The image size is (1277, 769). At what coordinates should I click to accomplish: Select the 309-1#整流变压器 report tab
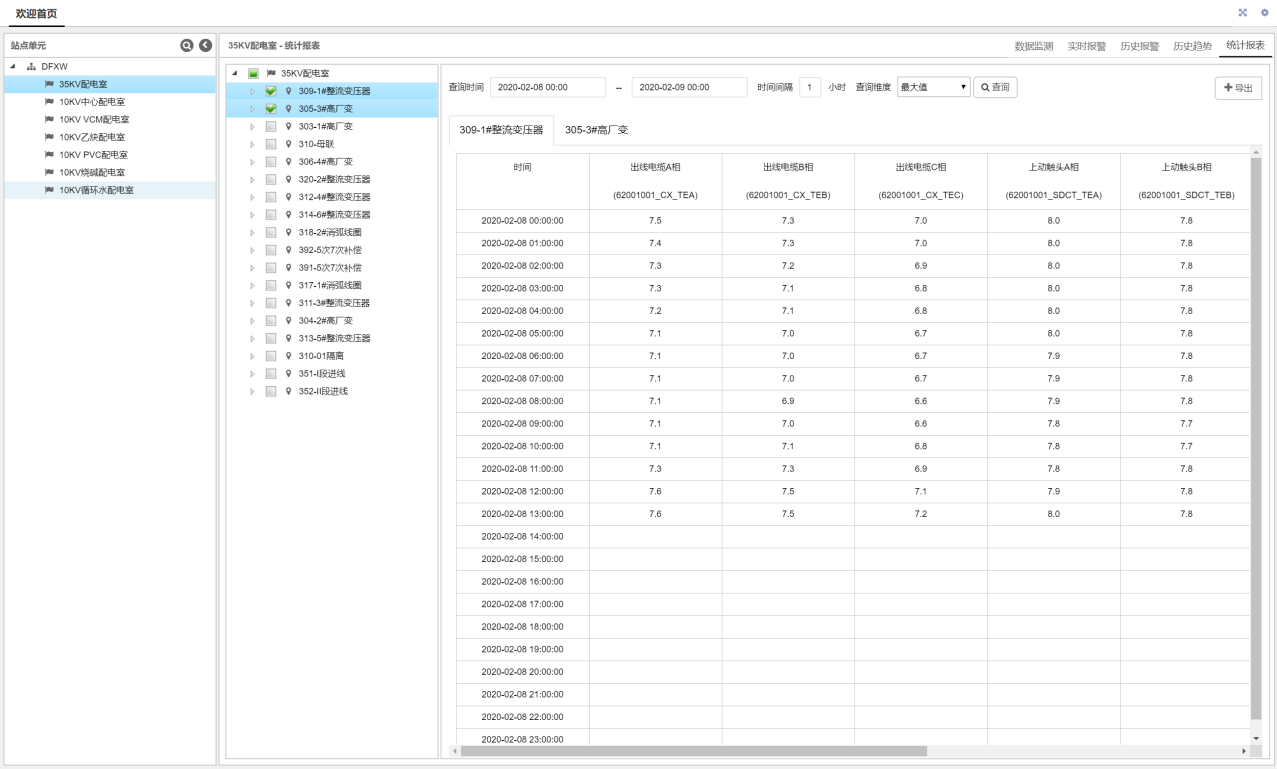click(x=501, y=130)
